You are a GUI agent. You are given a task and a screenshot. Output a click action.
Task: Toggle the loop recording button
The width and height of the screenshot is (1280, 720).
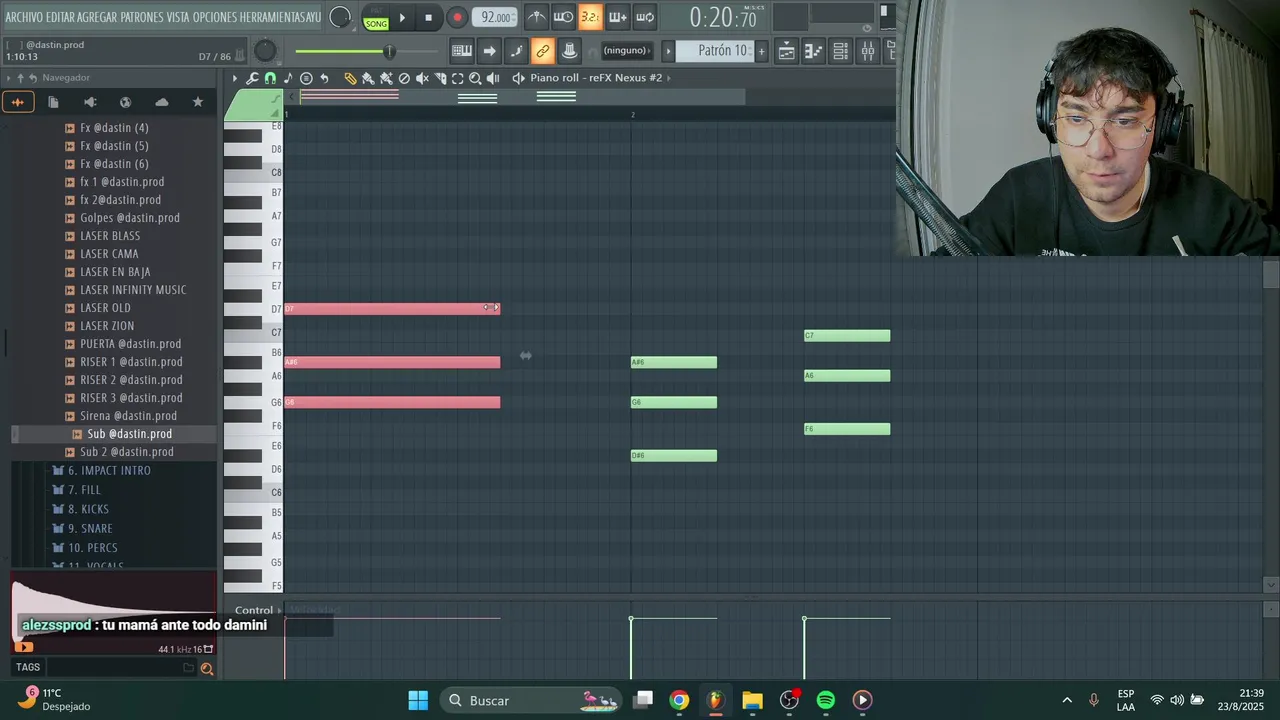[645, 17]
